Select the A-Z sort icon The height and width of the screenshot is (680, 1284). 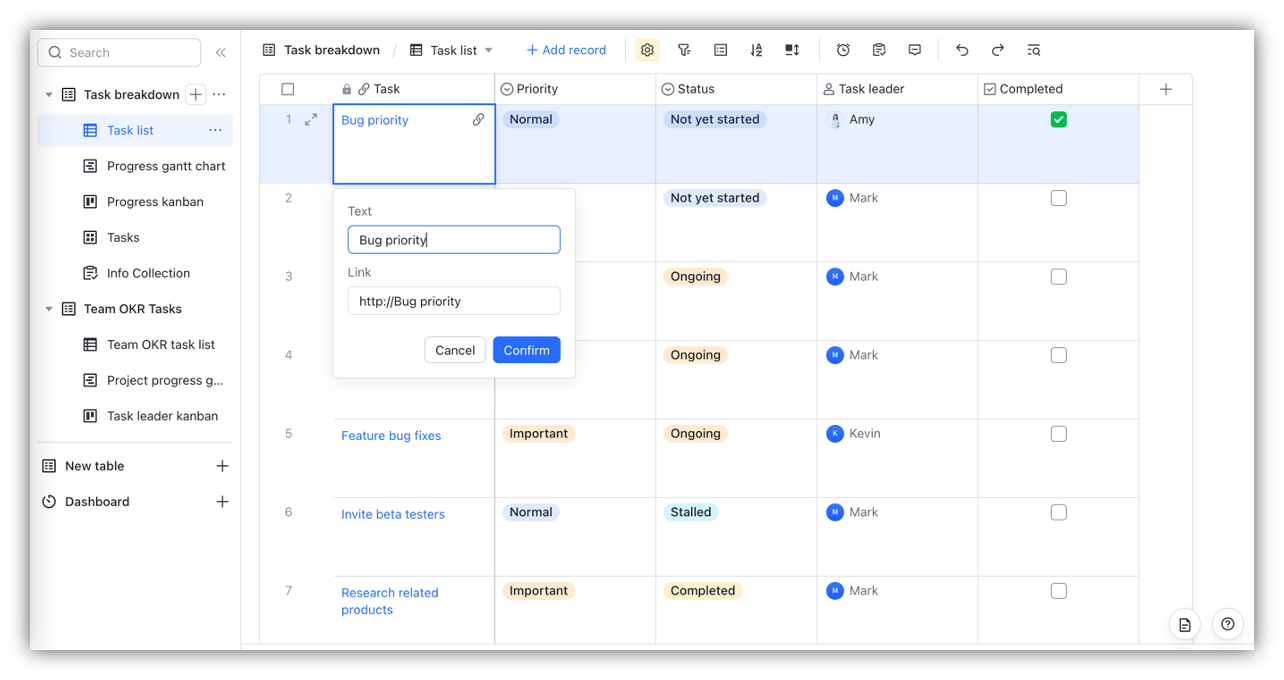(756, 49)
